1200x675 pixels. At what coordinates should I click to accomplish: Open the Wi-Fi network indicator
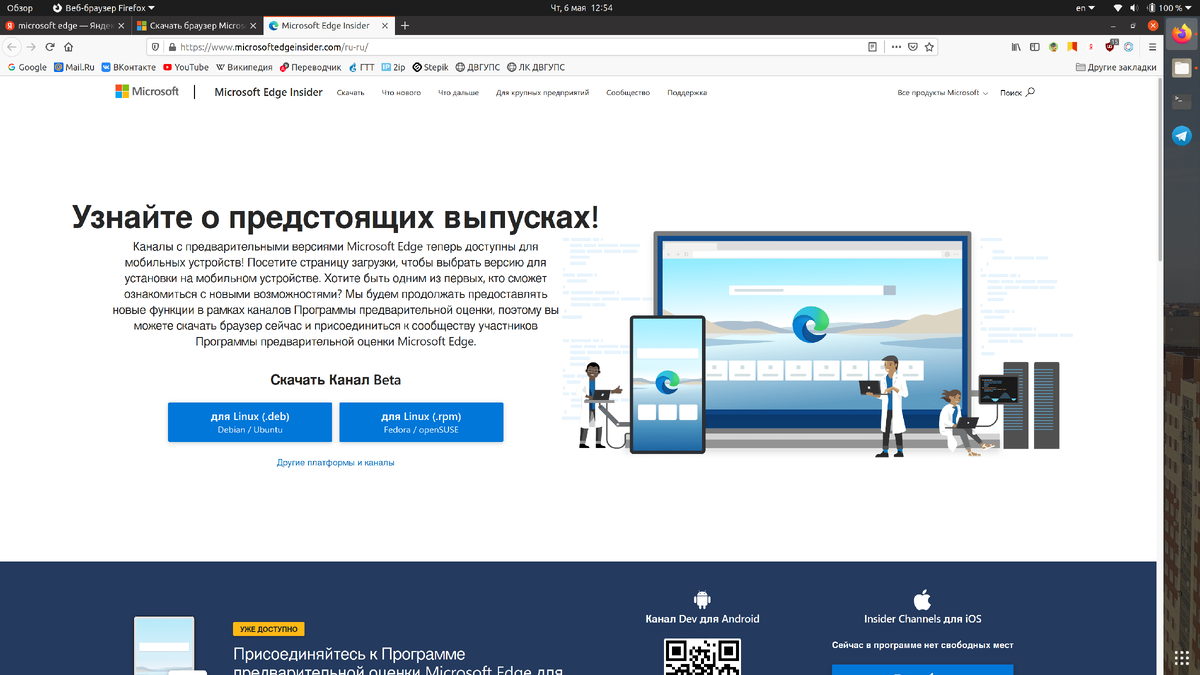1118,7
